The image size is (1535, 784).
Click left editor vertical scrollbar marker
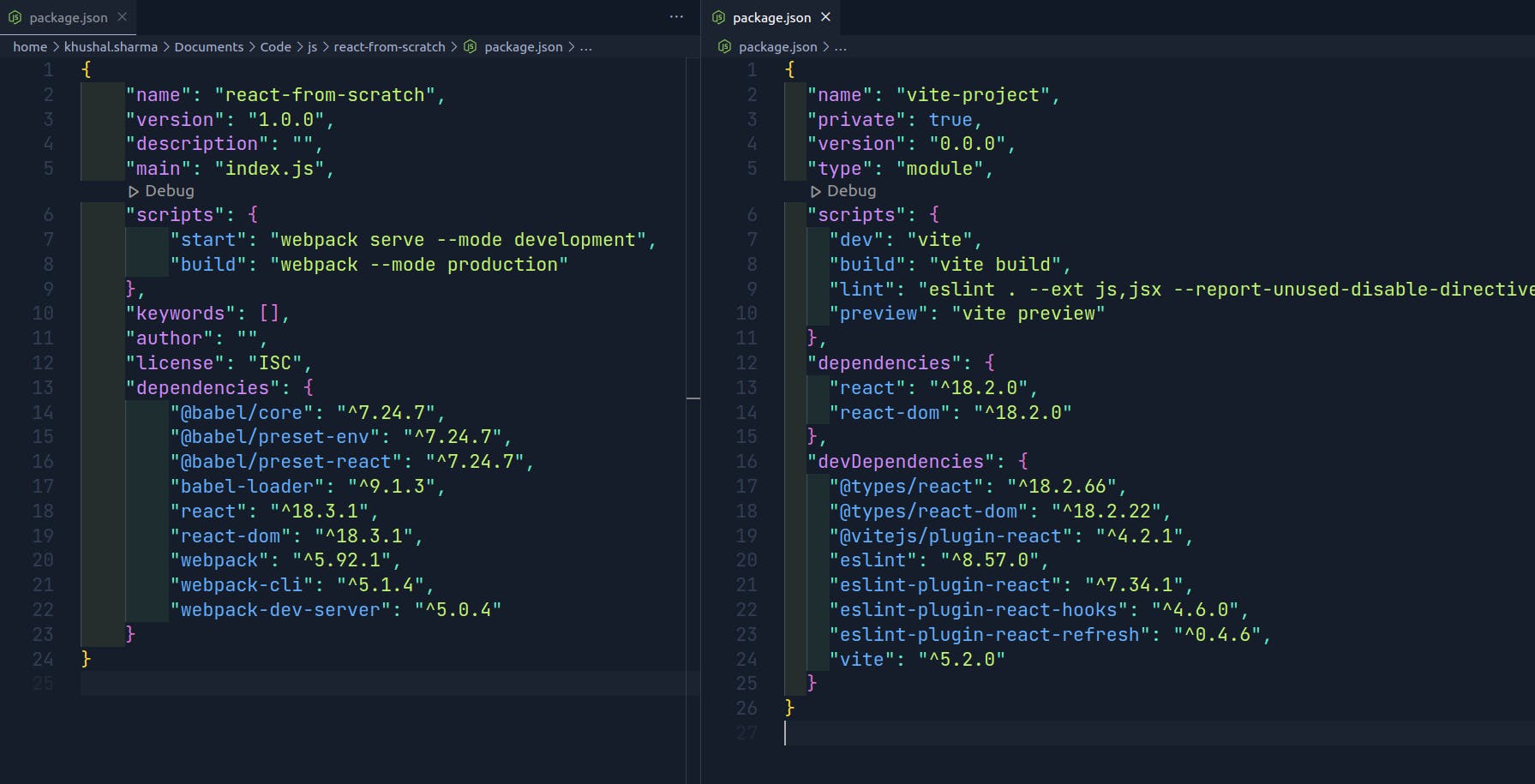pyautogui.click(x=693, y=398)
